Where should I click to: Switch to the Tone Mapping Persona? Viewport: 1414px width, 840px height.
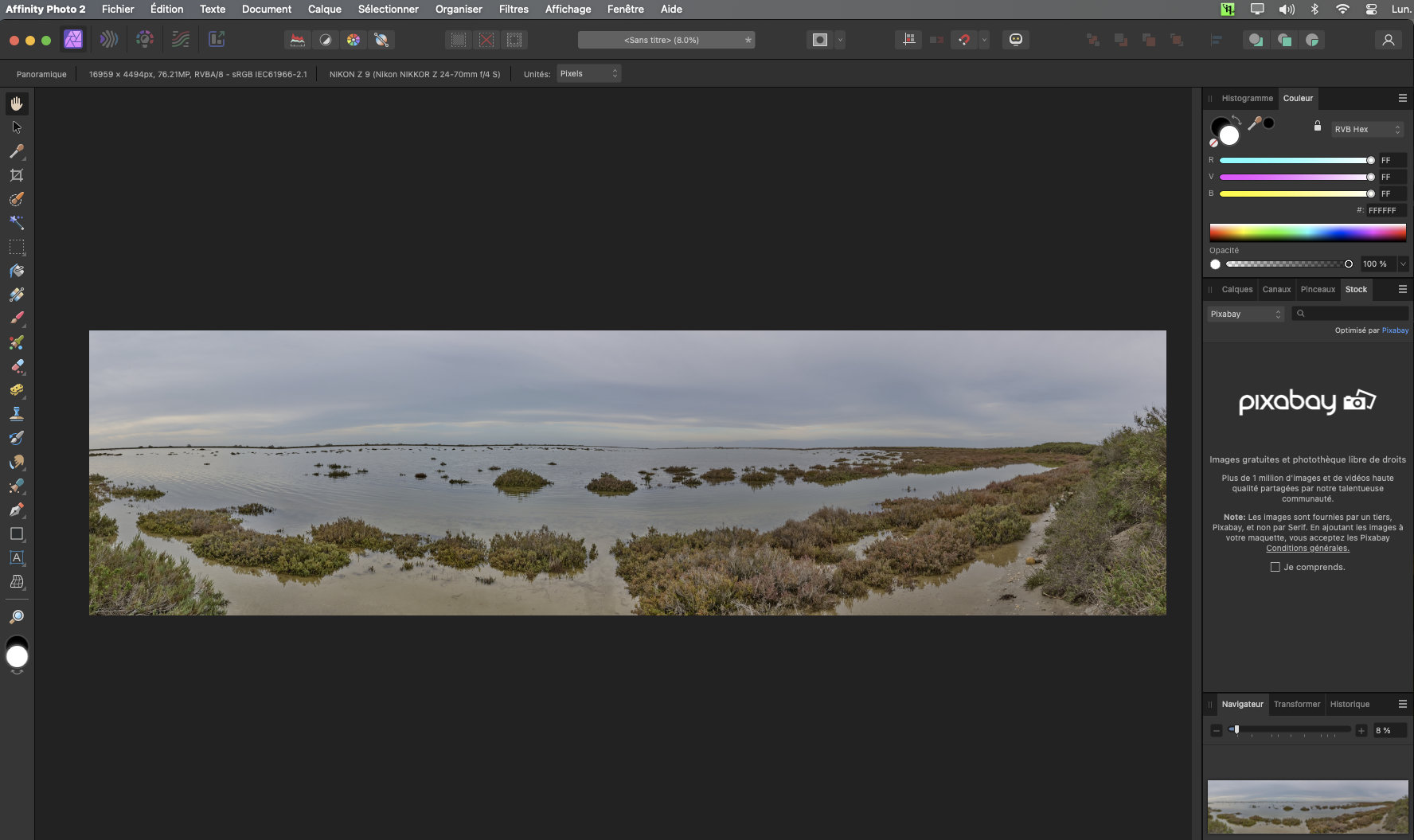pos(181,39)
